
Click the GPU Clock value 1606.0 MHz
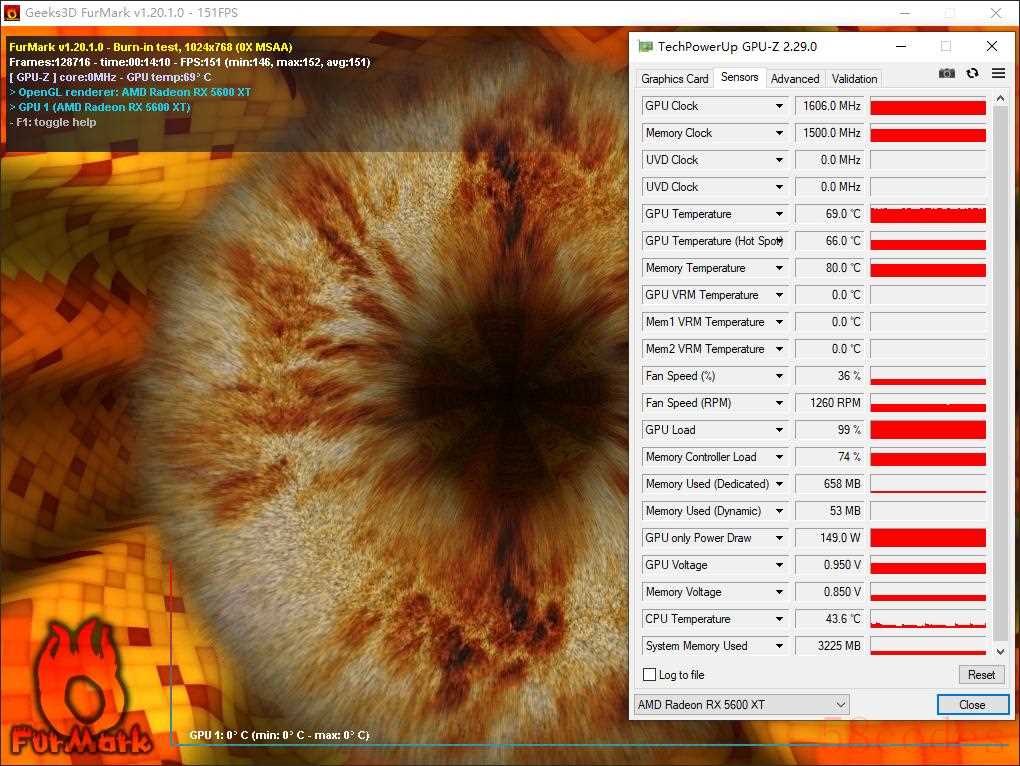[x=830, y=106]
